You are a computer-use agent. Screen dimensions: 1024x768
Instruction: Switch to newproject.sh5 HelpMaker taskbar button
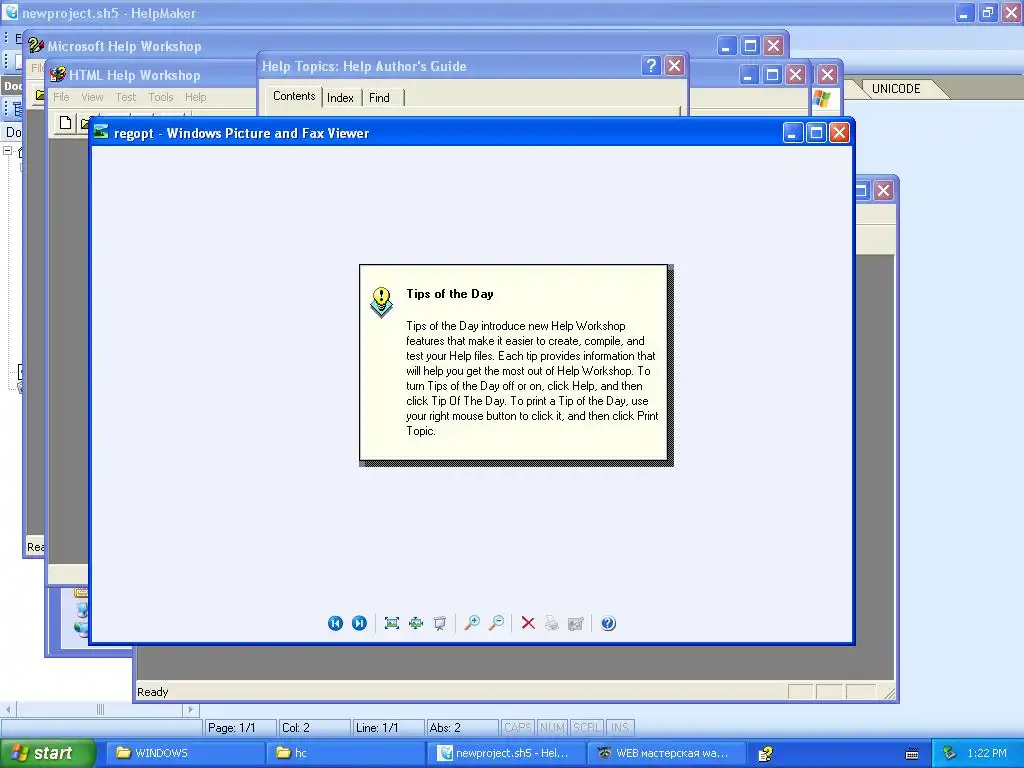(x=505, y=753)
